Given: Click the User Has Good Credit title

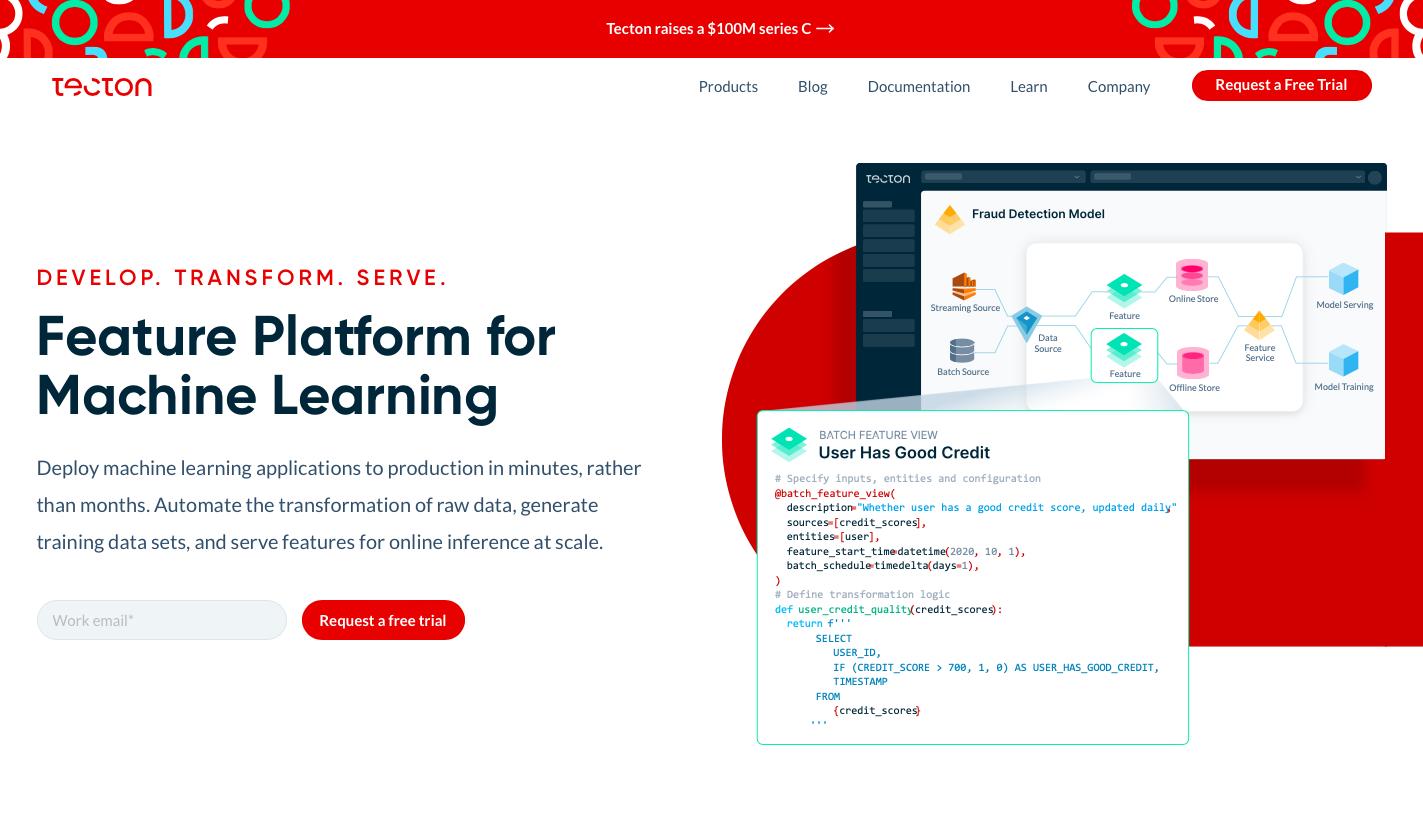Looking at the screenshot, I should pyautogui.click(x=904, y=453).
